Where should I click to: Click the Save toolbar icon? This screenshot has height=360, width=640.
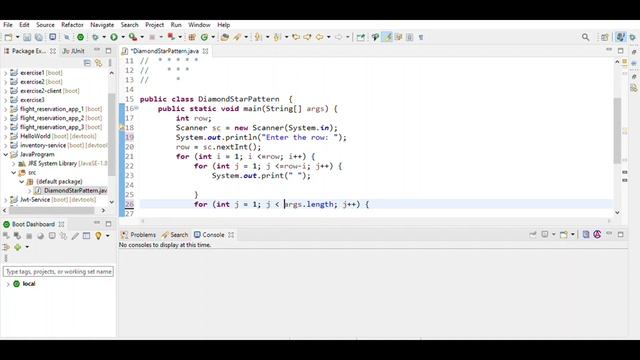tap(27, 37)
